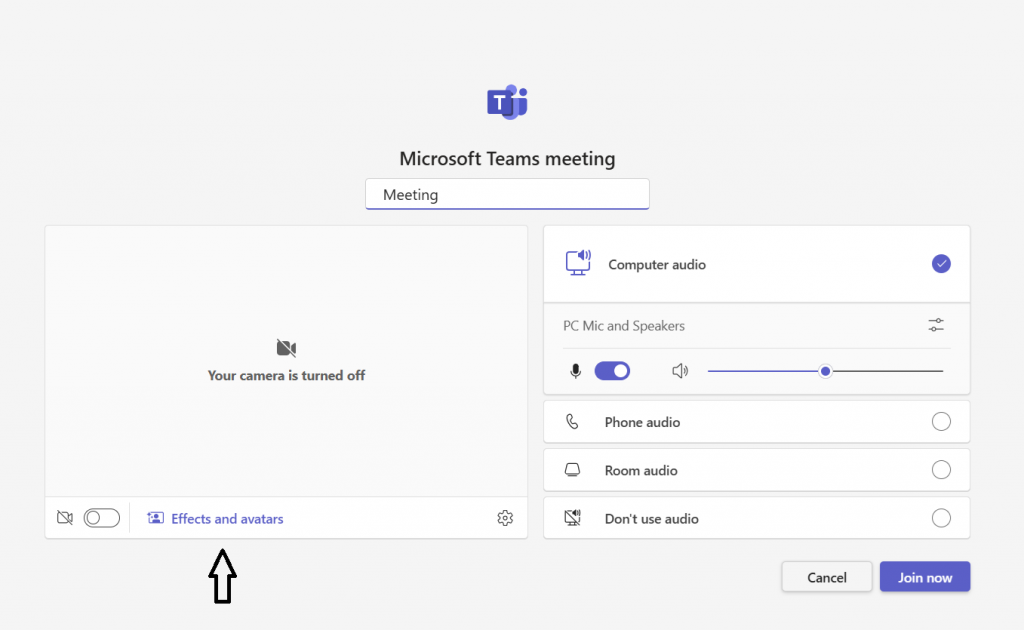
Task: Click the Effects and avatars icon
Action: pos(155,518)
